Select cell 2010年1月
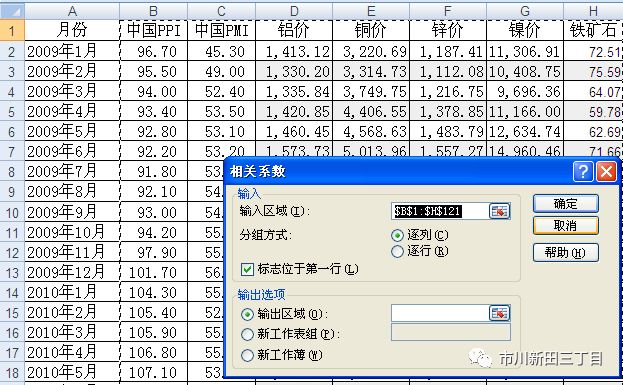 pos(72,292)
